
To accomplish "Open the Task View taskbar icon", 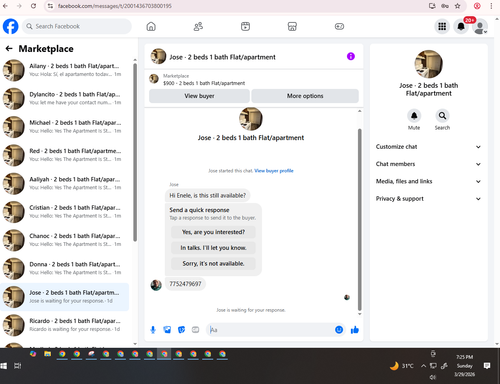I will pyautogui.click(x=17, y=366).
